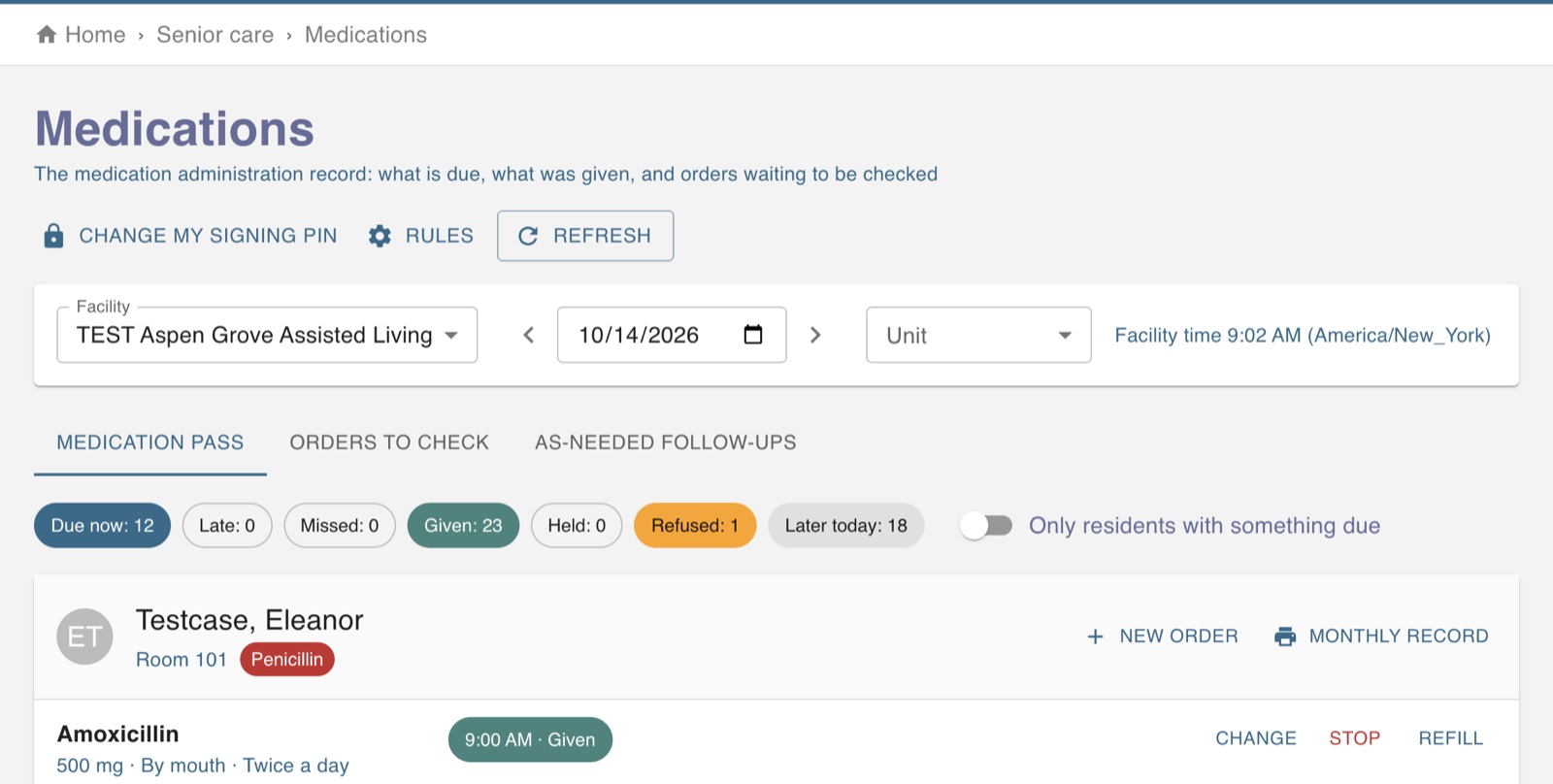Switch to As-Needed Follow-Ups tab

click(x=666, y=442)
